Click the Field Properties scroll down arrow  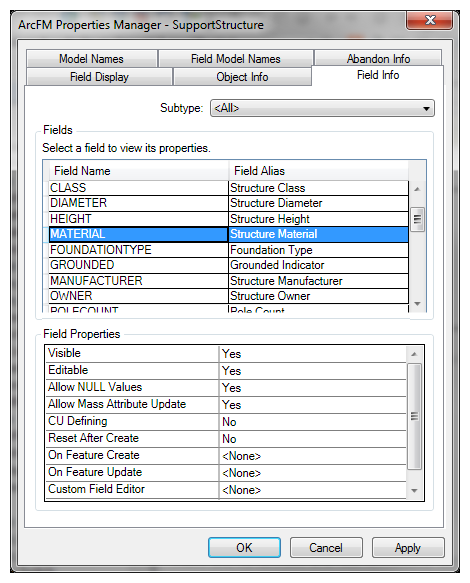click(414, 491)
